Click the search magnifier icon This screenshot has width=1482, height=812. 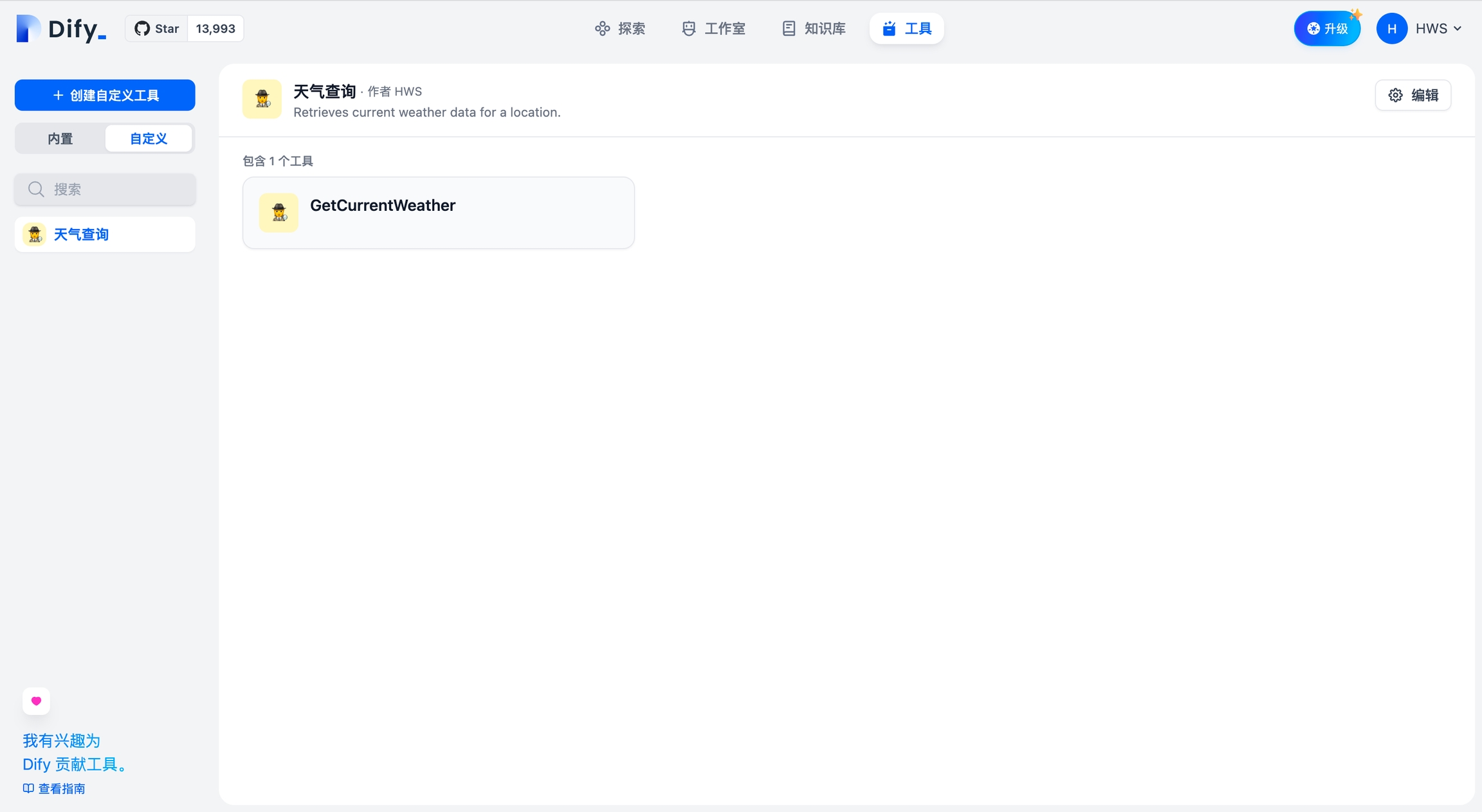[36, 190]
